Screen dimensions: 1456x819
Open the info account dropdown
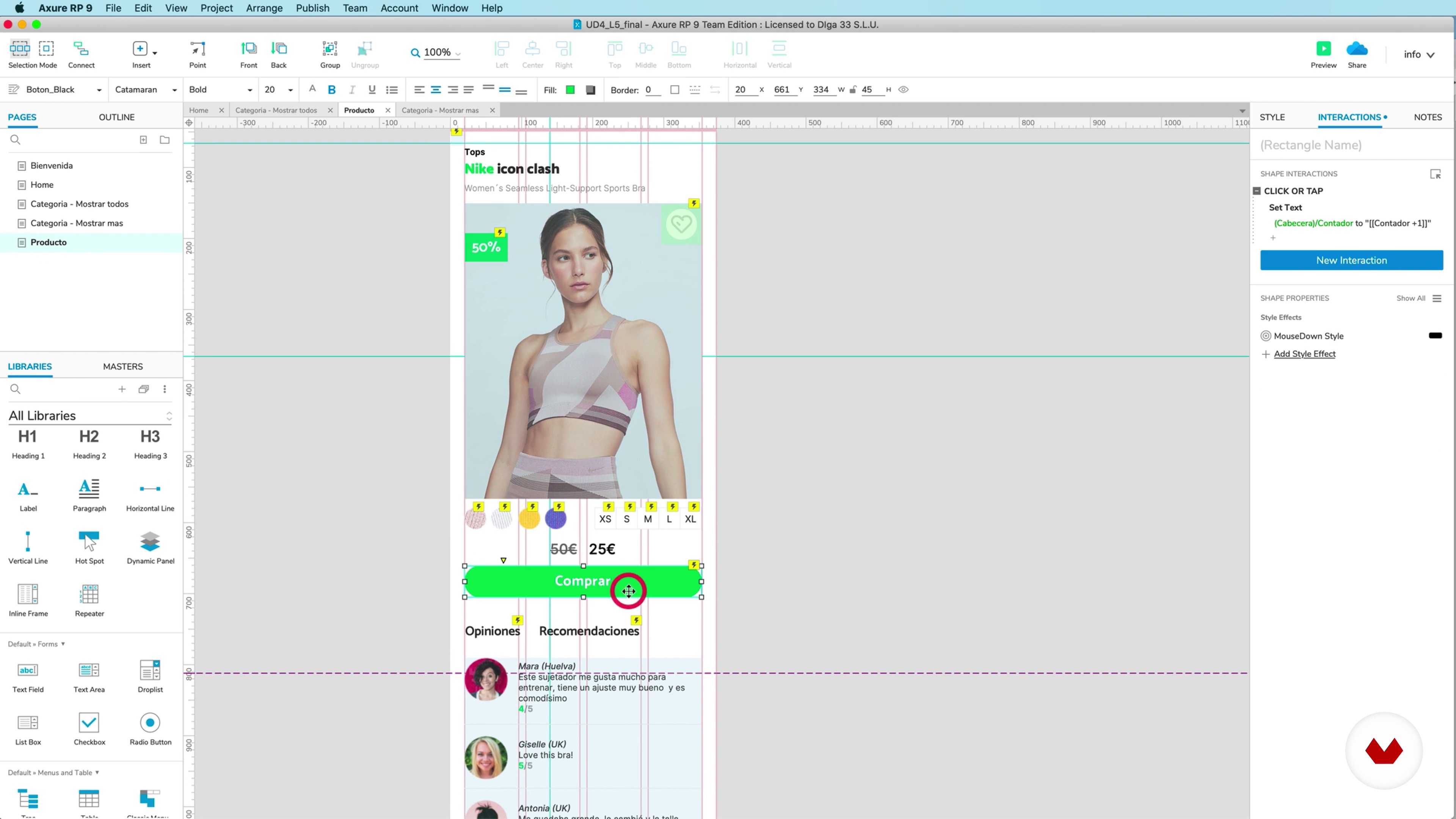[x=1419, y=54]
